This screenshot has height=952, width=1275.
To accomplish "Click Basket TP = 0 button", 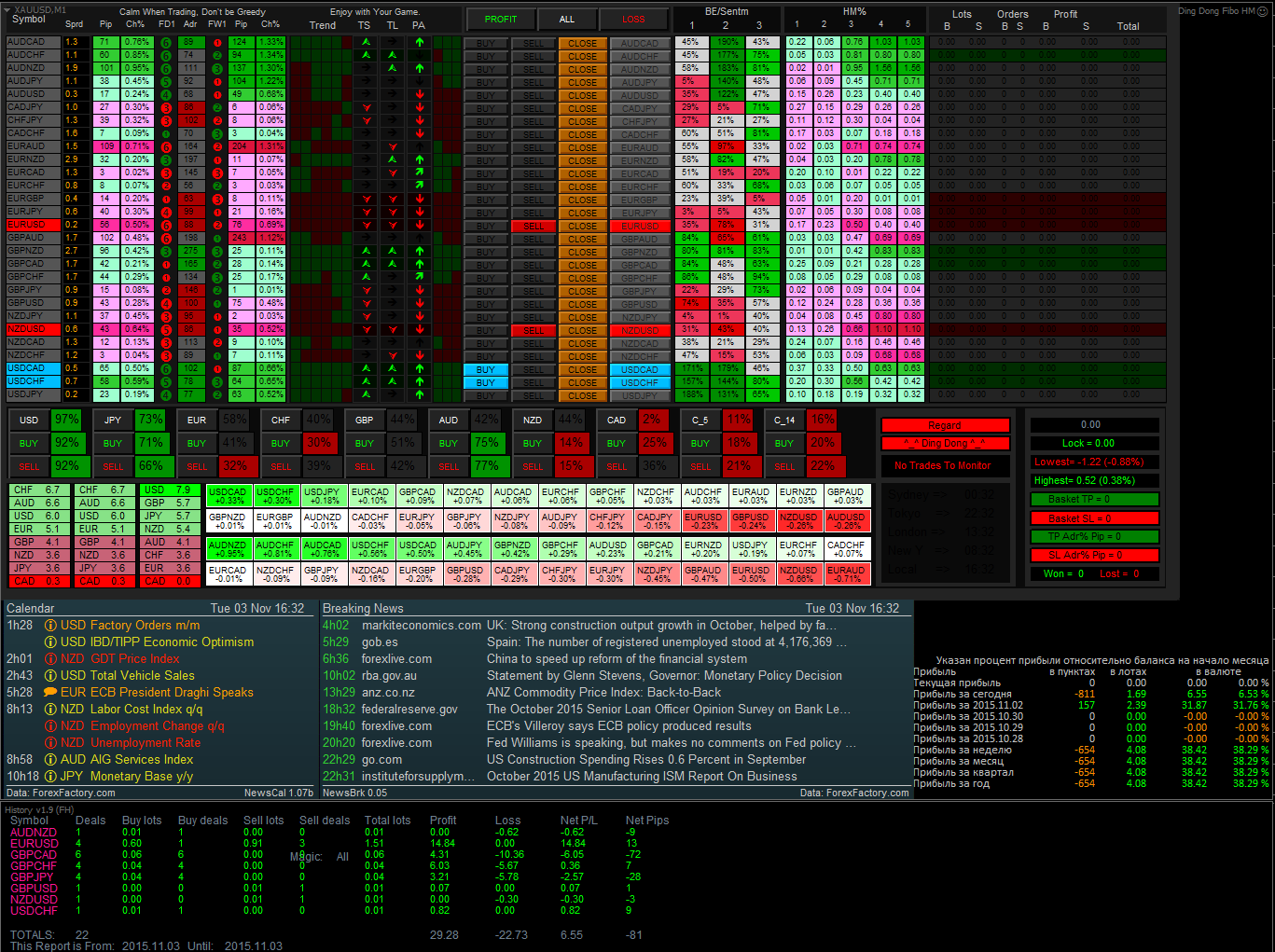I will 1094,499.
